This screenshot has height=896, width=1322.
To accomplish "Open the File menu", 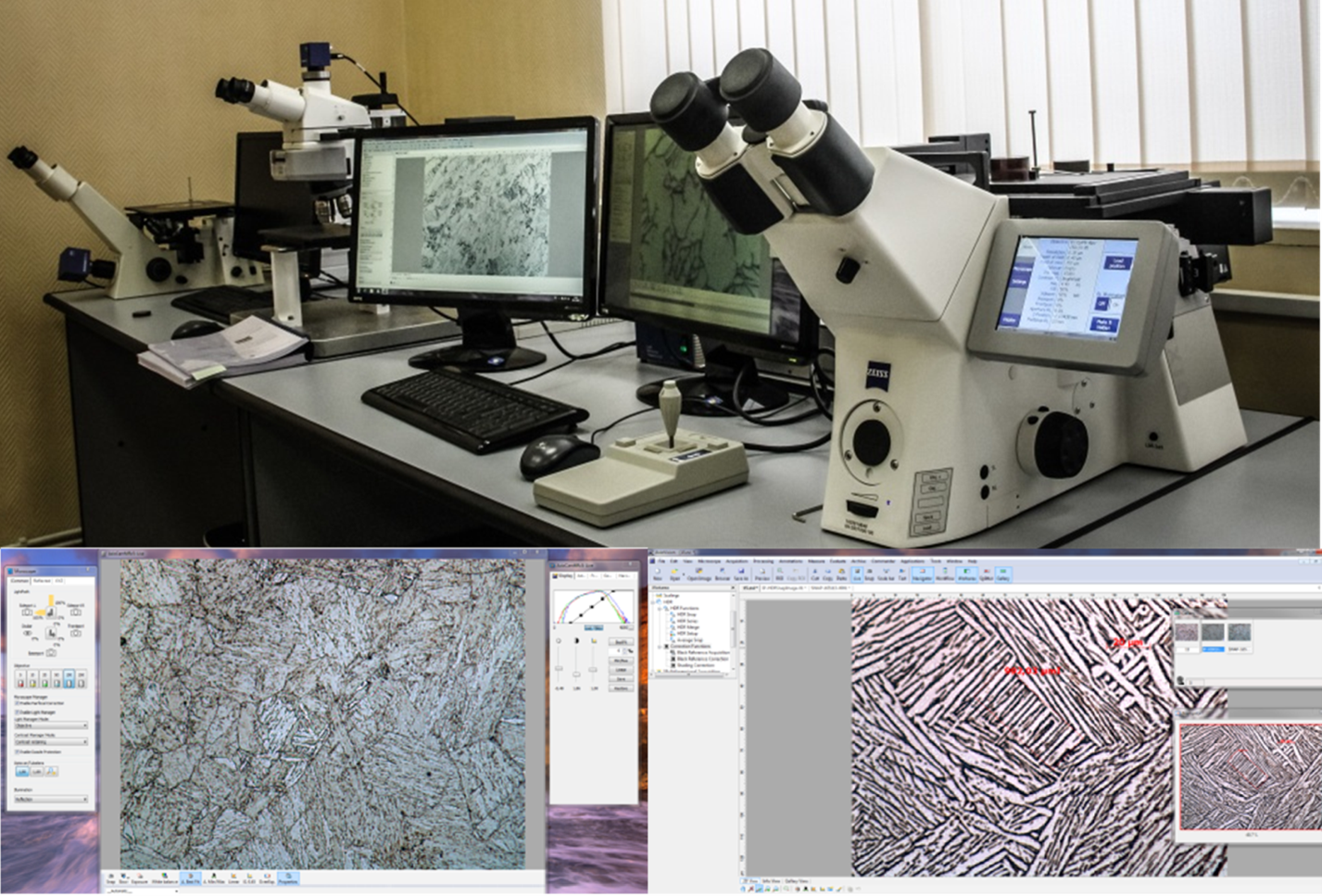I will coord(661,562).
